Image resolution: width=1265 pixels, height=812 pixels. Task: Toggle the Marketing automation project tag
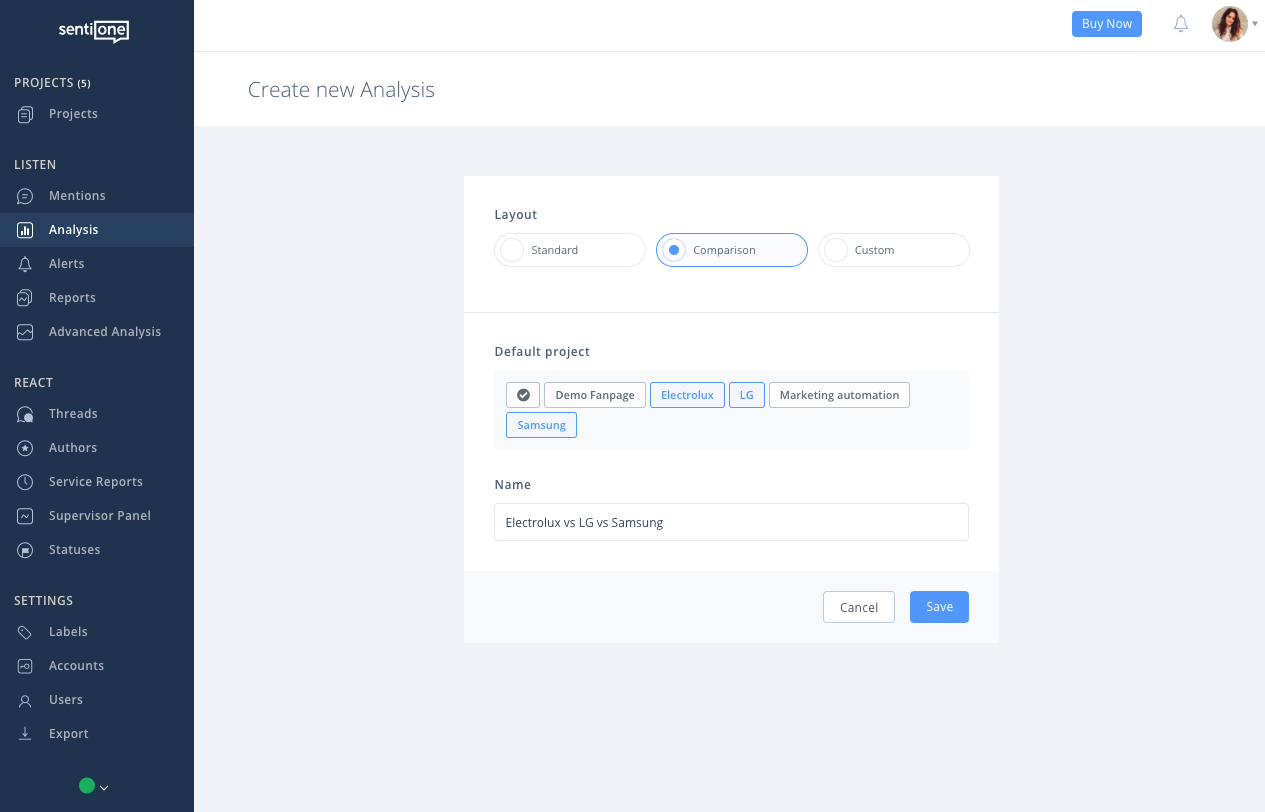click(839, 395)
